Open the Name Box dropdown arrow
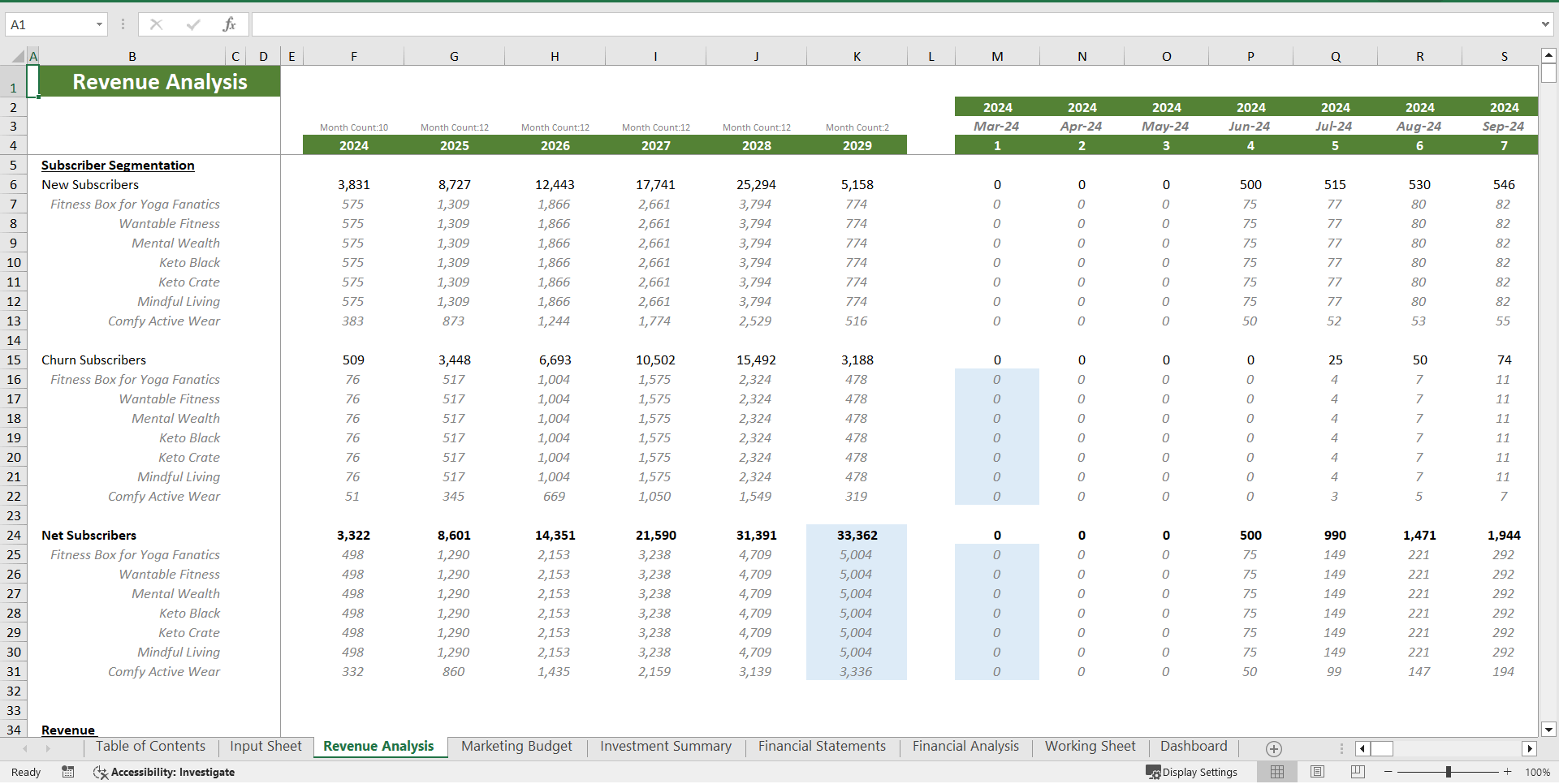The image size is (1559, 784). (99, 24)
